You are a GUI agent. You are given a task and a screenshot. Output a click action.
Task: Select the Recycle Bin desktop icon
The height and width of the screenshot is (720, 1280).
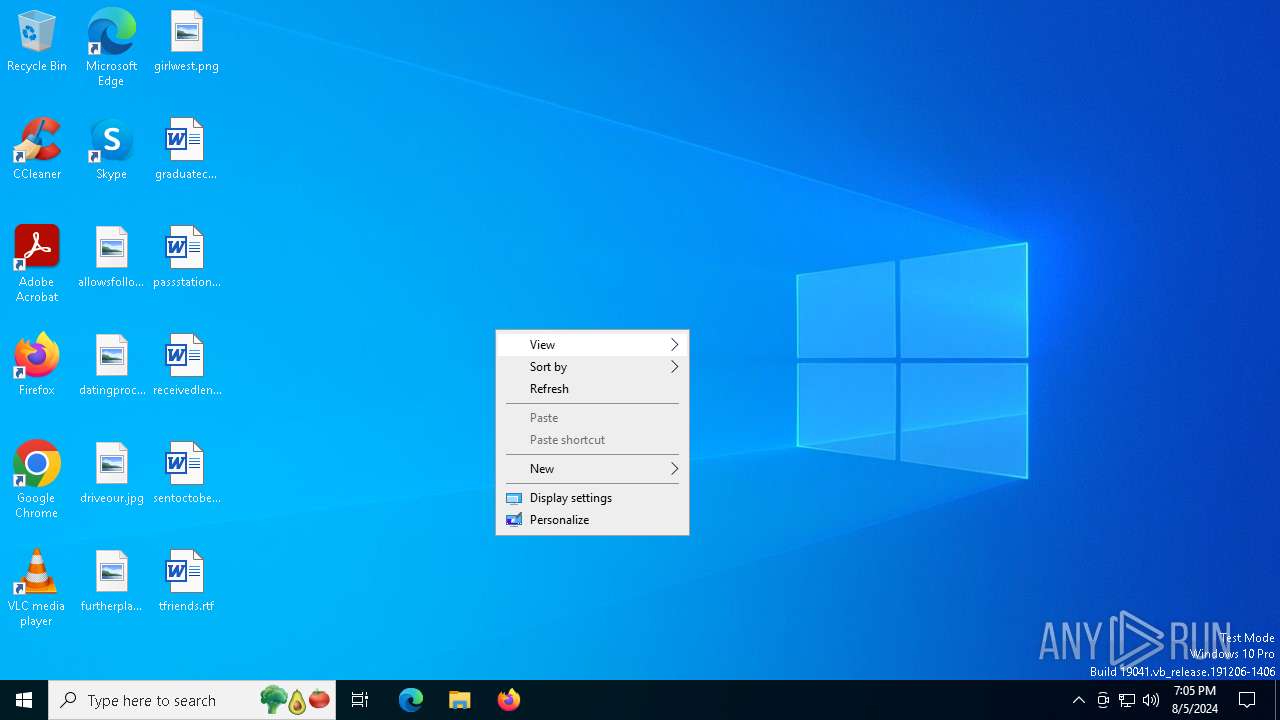coord(37,42)
